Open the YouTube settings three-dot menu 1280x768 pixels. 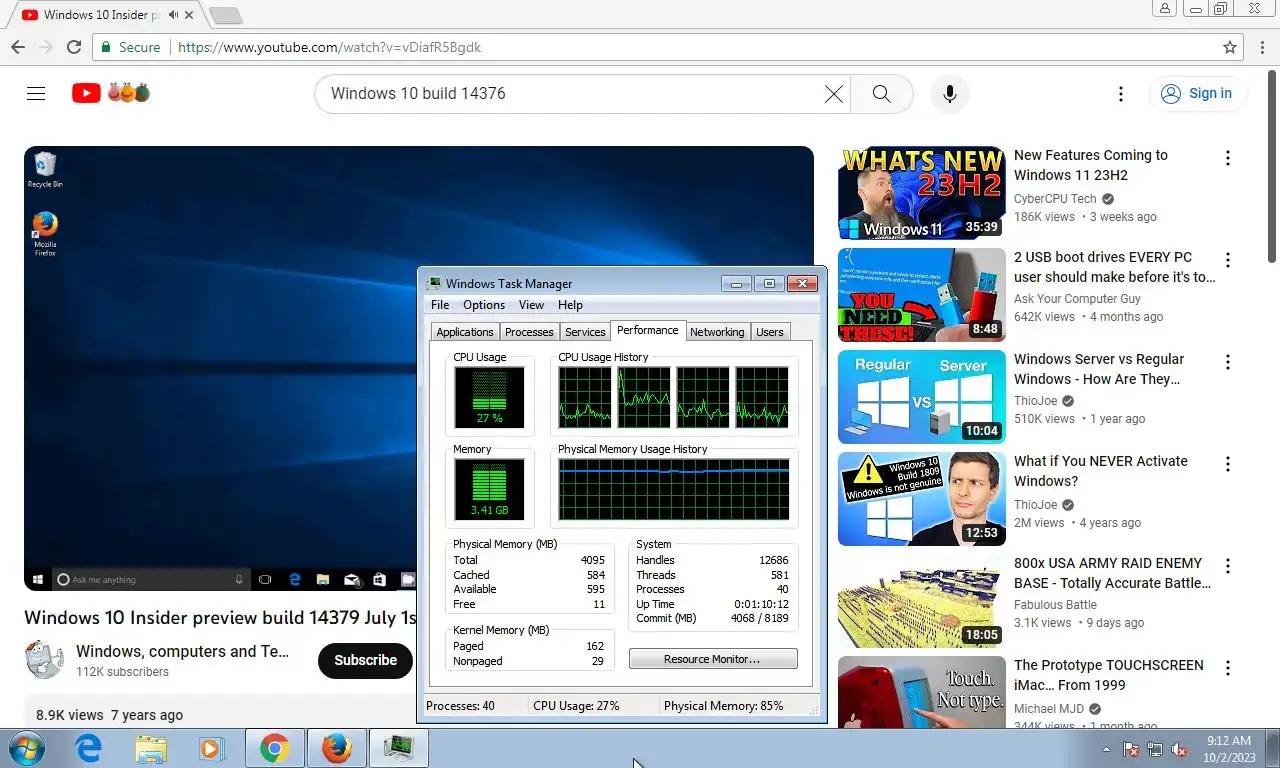[x=1121, y=94]
